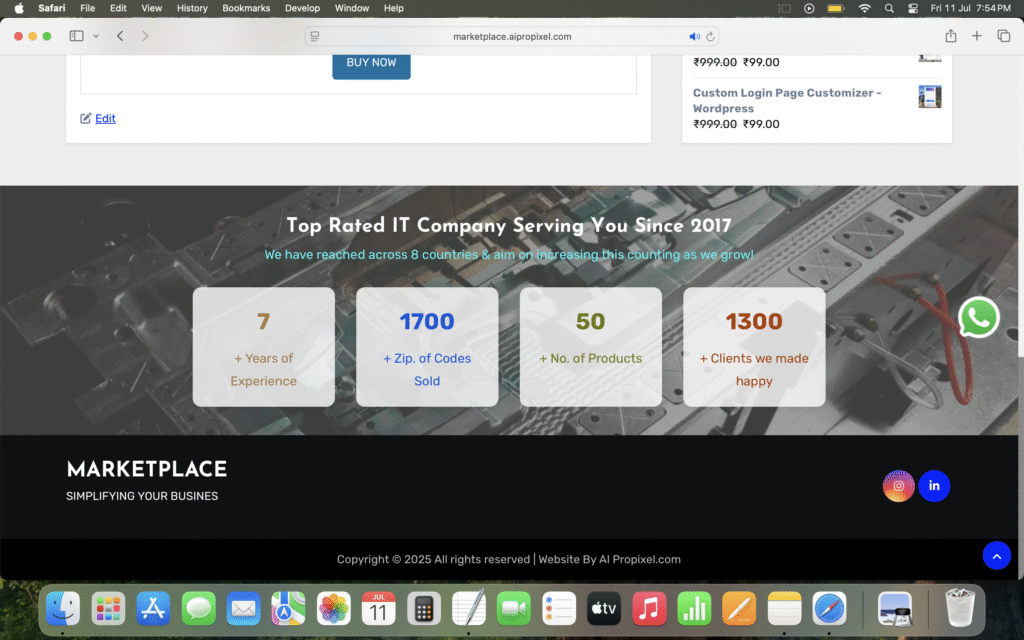Screen dimensions: 1024x640
Task: Navigate back with the back arrow
Action: tap(119, 35)
